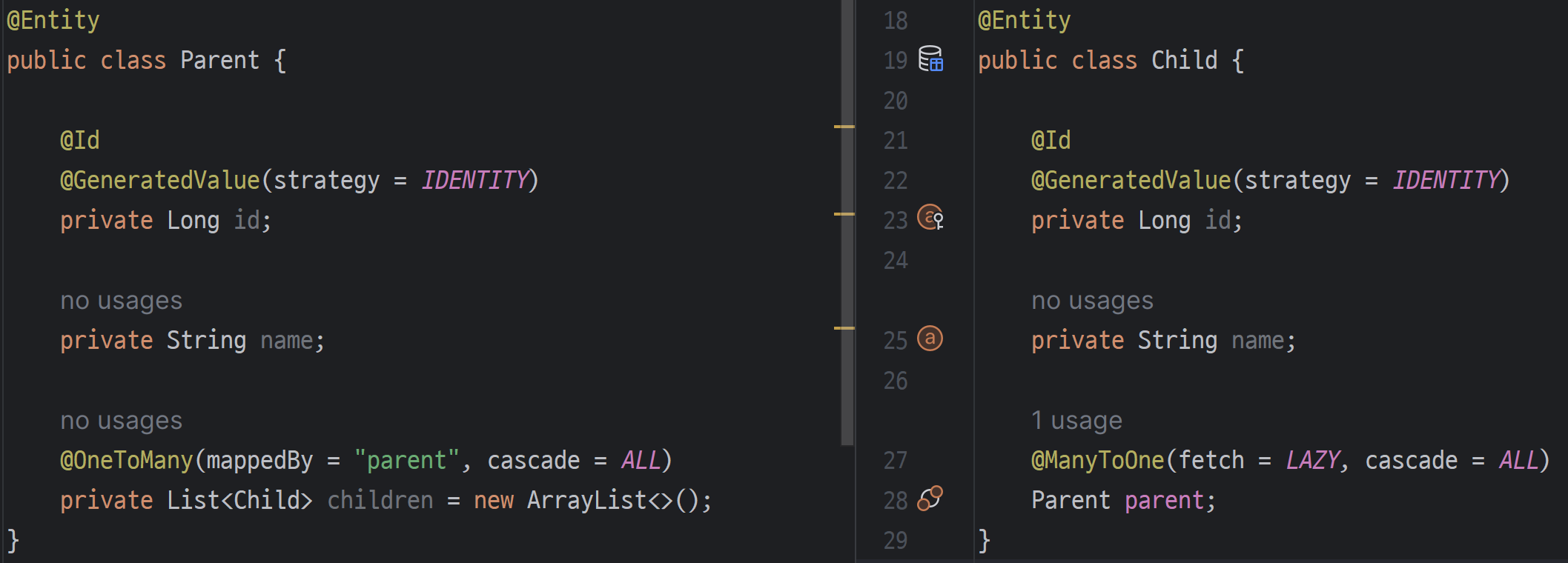This screenshot has width=1568, height=563.
Task: Click the children field name in Parent
Action: pos(380,501)
